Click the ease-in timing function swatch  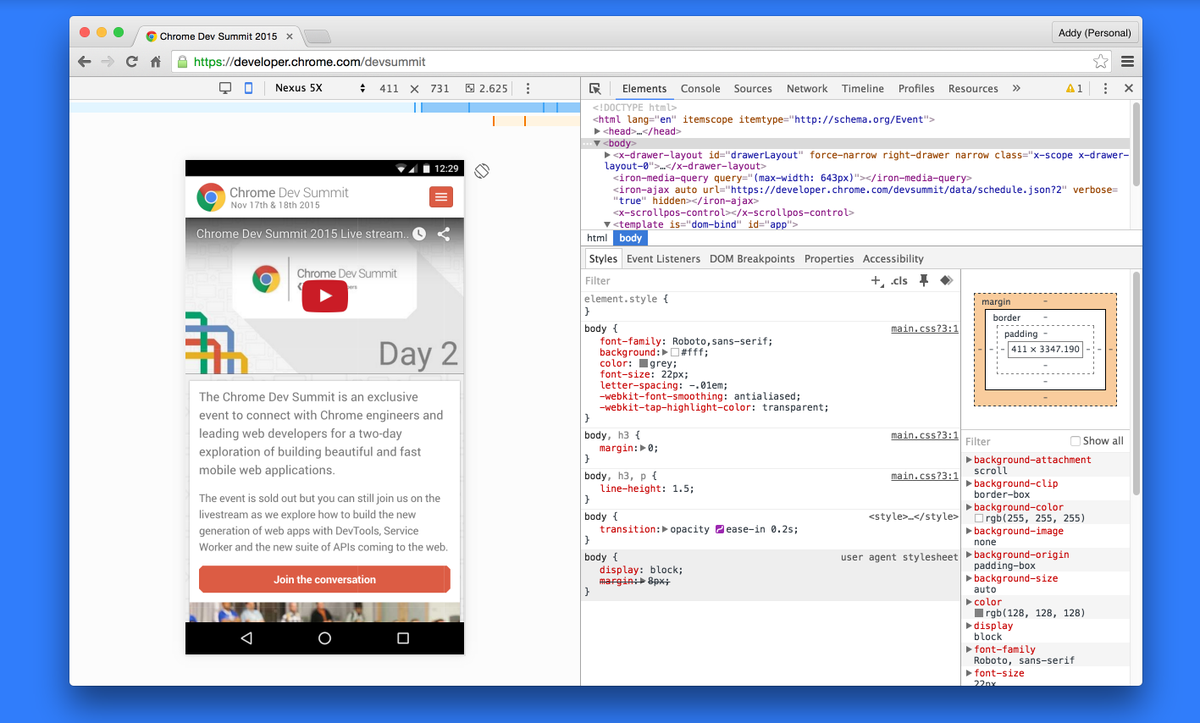pyautogui.click(x=720, y=529)
